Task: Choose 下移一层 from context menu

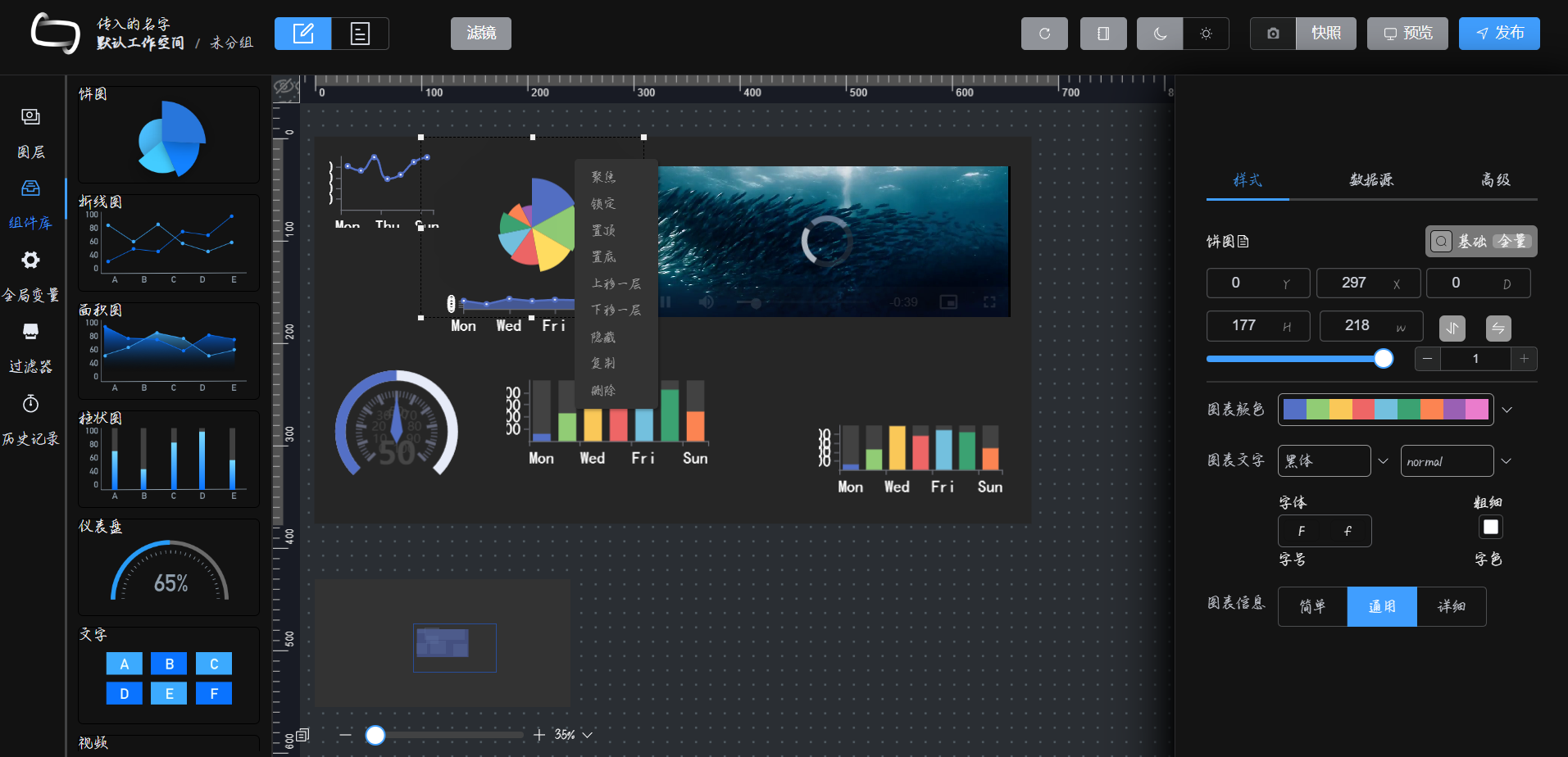Action: click(x=616, y=311)
